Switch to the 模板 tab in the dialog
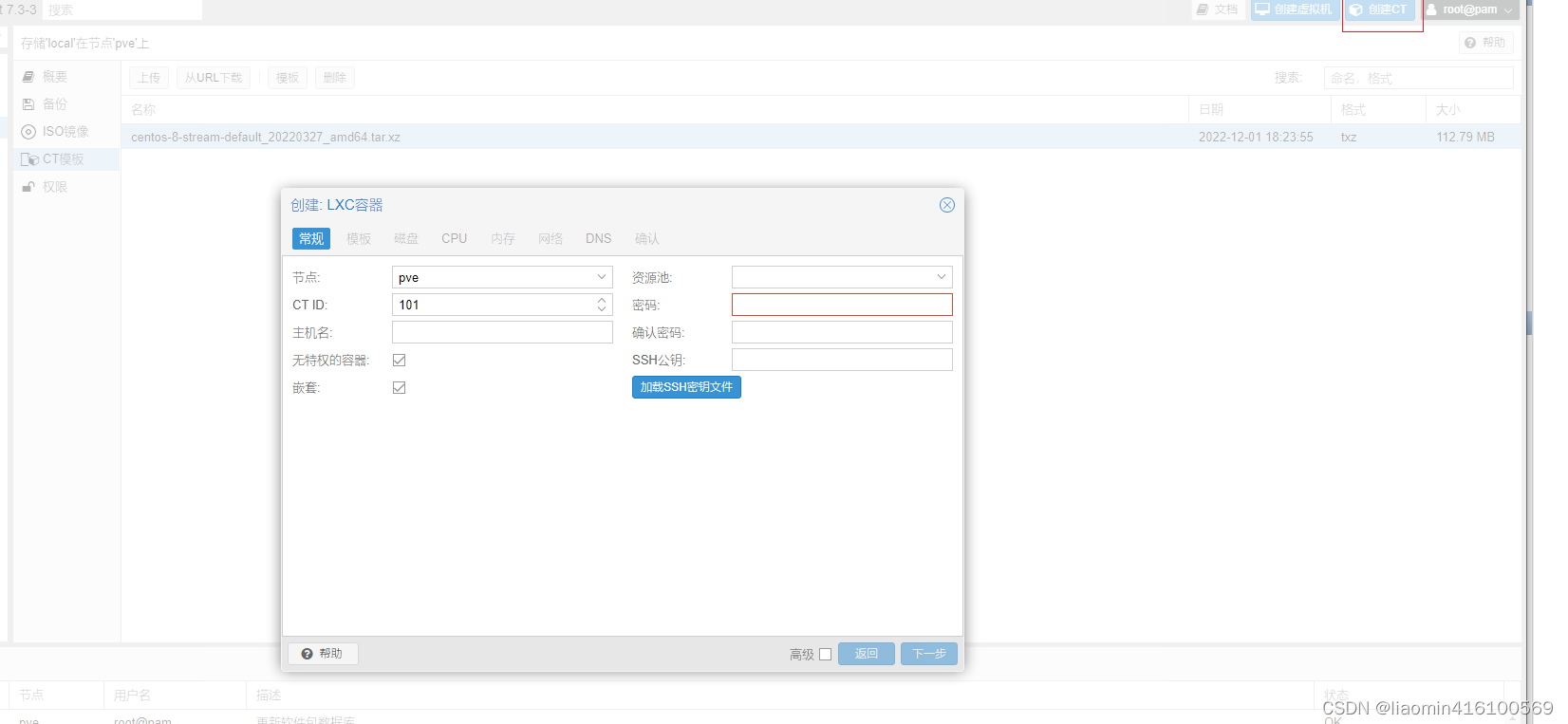Screen dimensions: 1568x724 pyautogui.click(x=359, y=238)
